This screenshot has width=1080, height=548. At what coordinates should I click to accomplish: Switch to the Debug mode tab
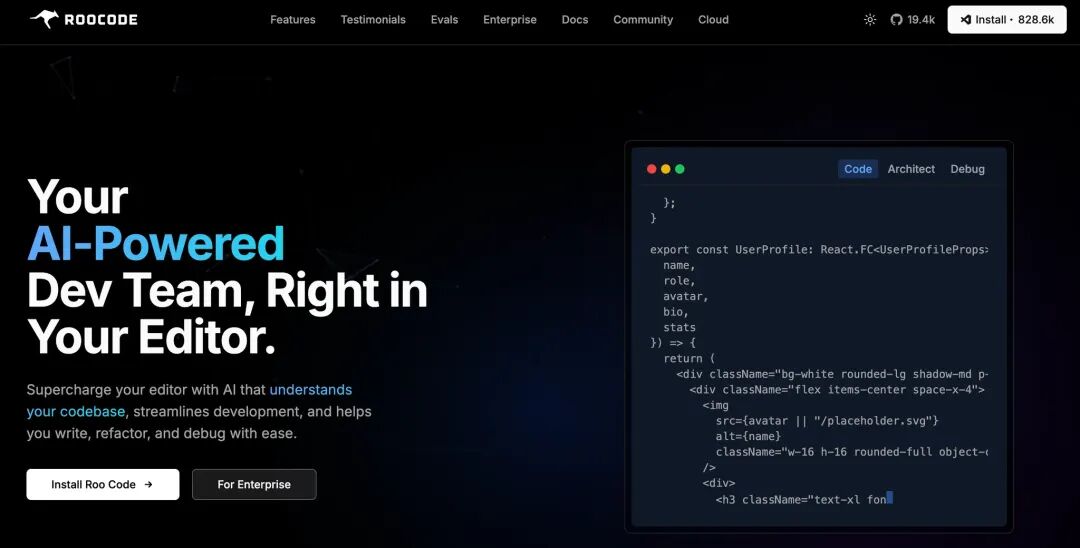pyautogui.click(x=968, y=169)
